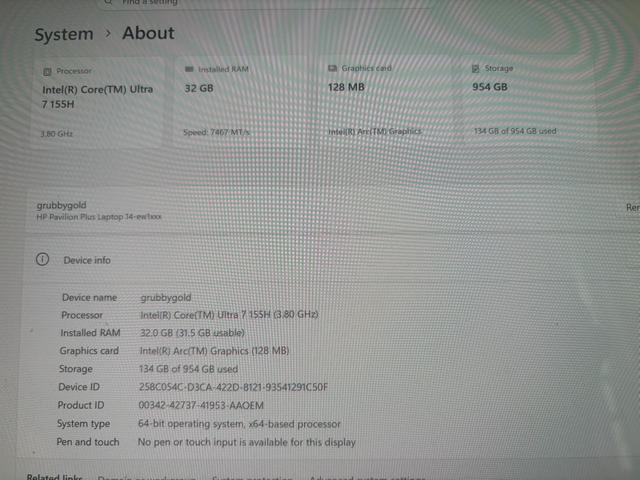
Task: Select the Device ID value 258C054C-D3CA-422D
Action: tap(233, 387)
